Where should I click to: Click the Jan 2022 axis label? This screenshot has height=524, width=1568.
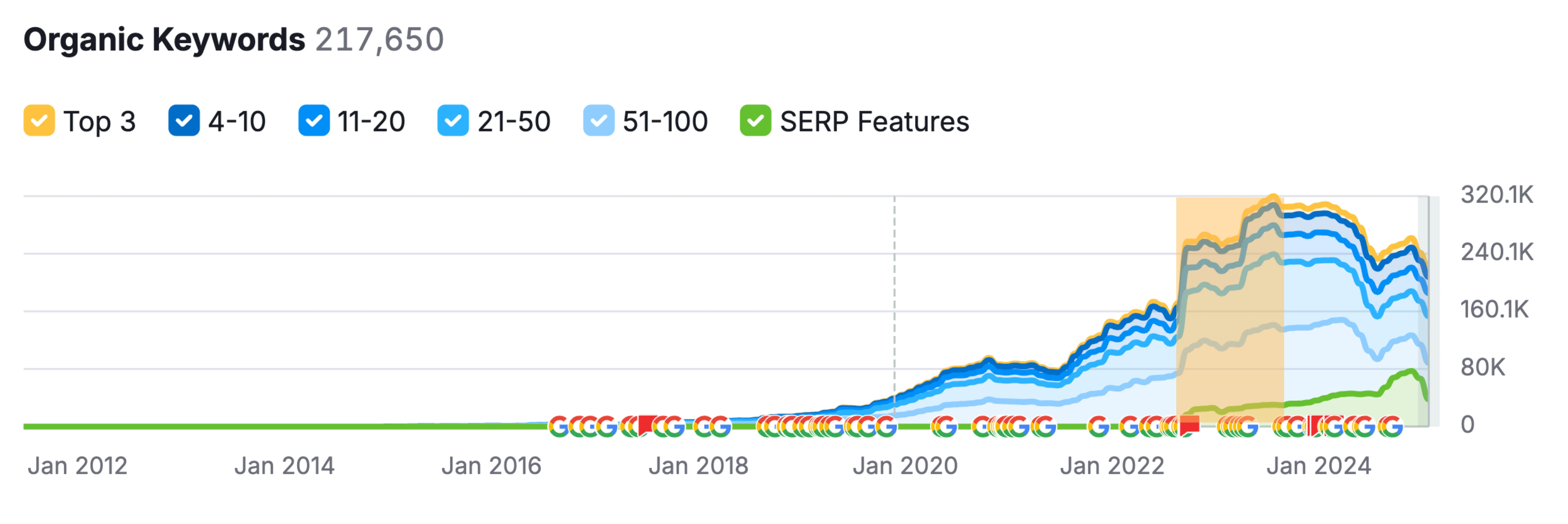click(x=1112, y=466)
